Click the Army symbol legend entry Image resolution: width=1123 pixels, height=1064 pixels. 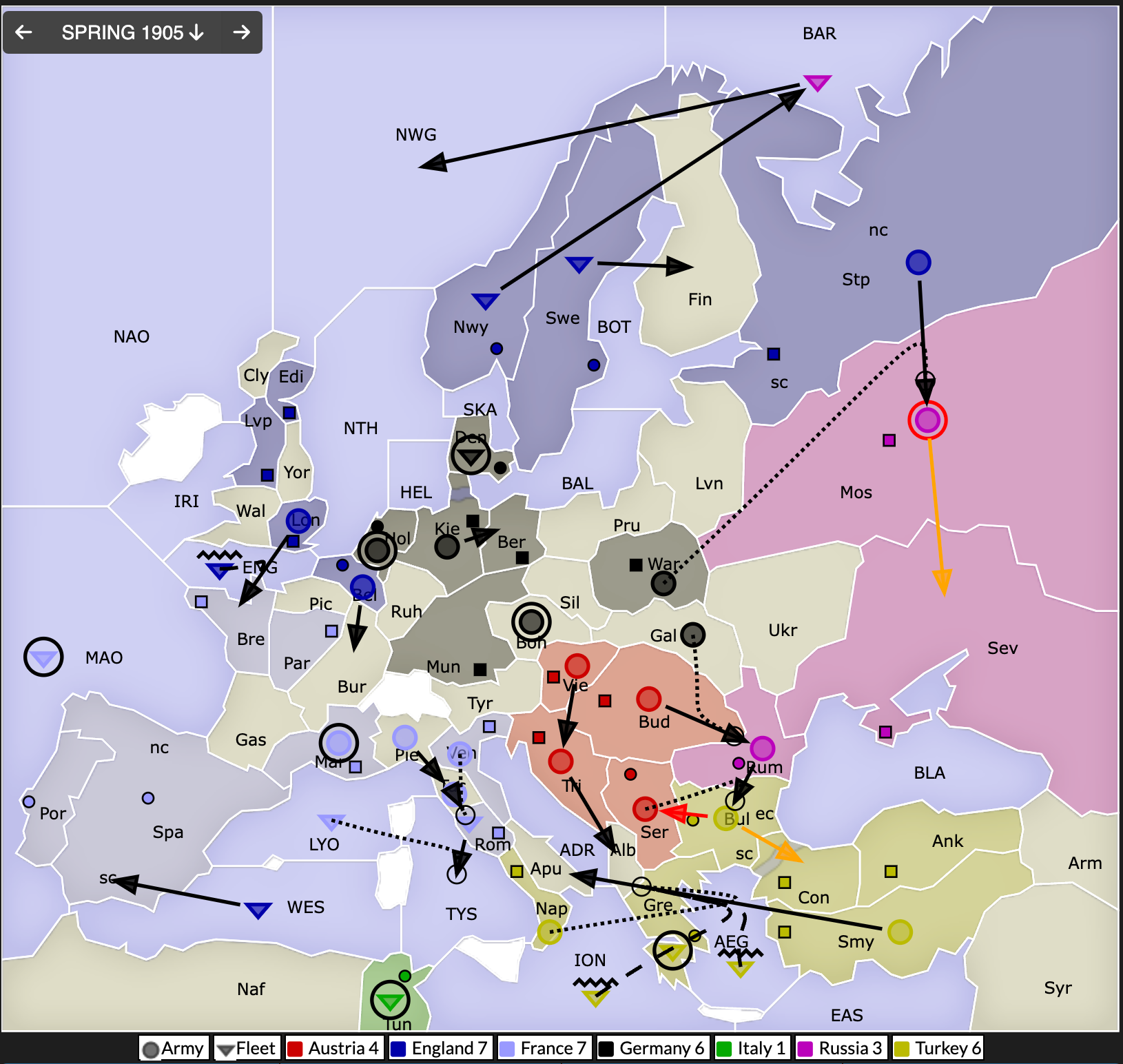coord(174,1049)
